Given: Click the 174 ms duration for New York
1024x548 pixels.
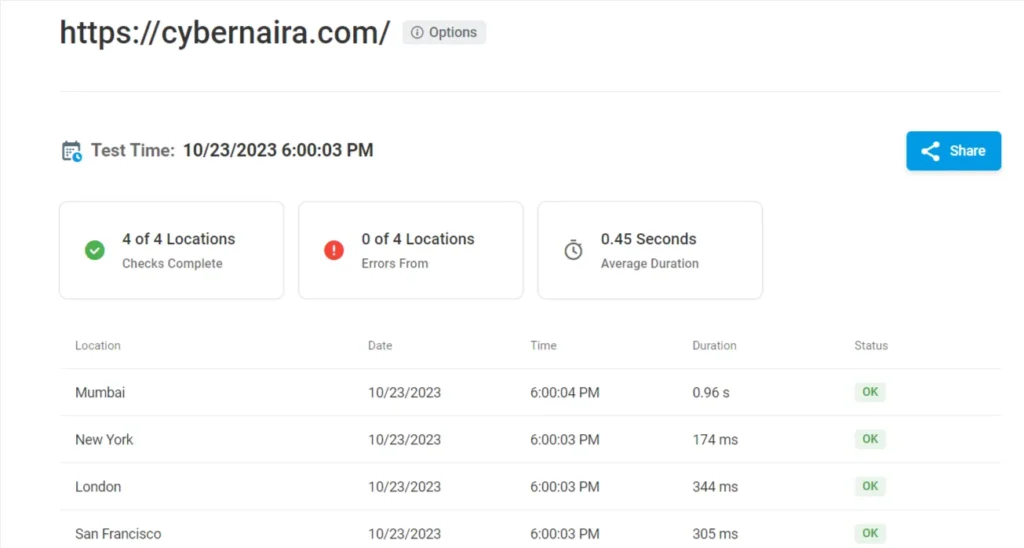Looking at the screenshot, I should pyautogui.click(x=715, y=440).
